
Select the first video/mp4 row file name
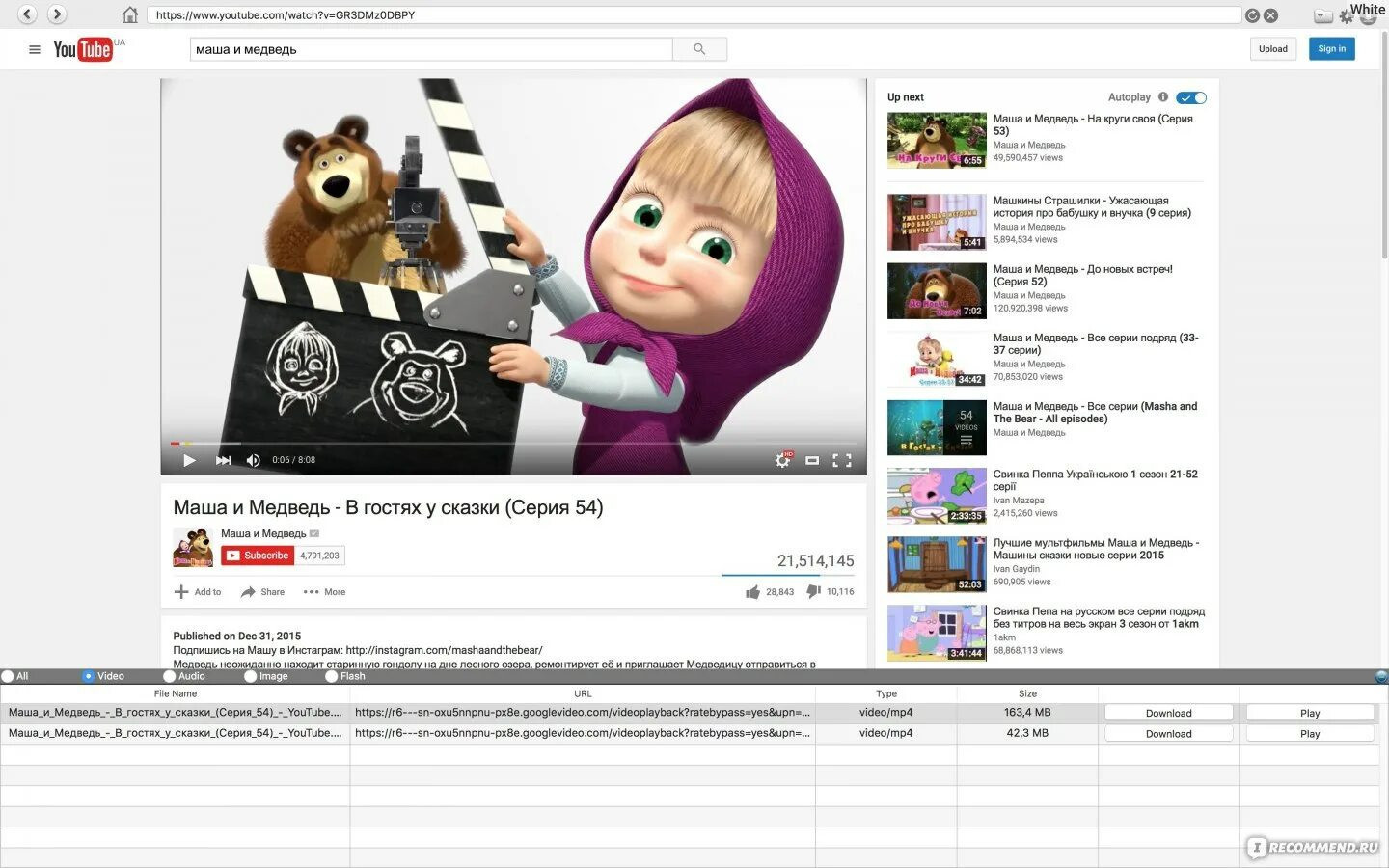(x=175, y=713)
